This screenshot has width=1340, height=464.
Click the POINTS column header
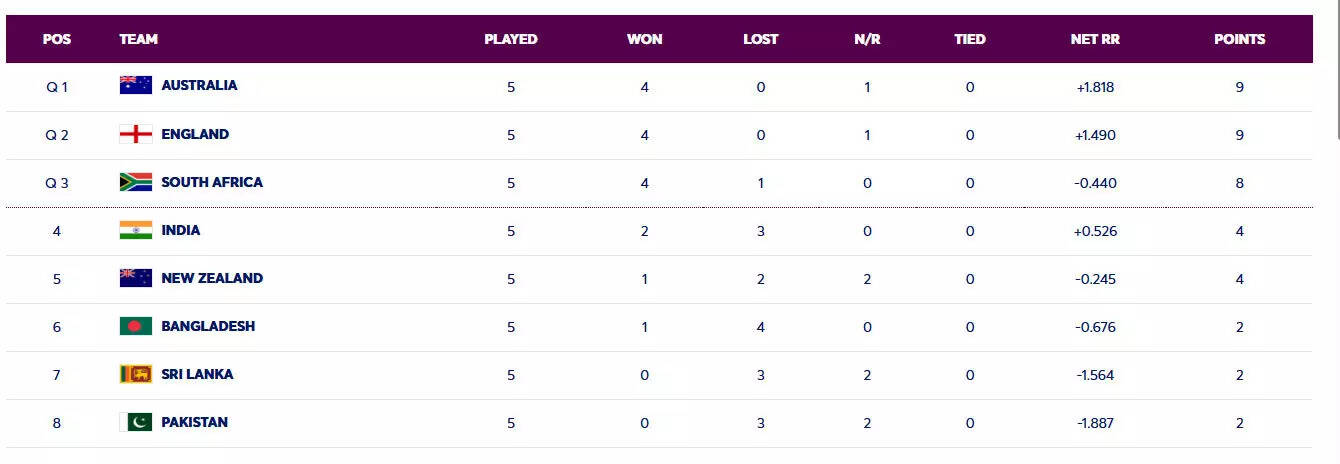pos(1239,39)
